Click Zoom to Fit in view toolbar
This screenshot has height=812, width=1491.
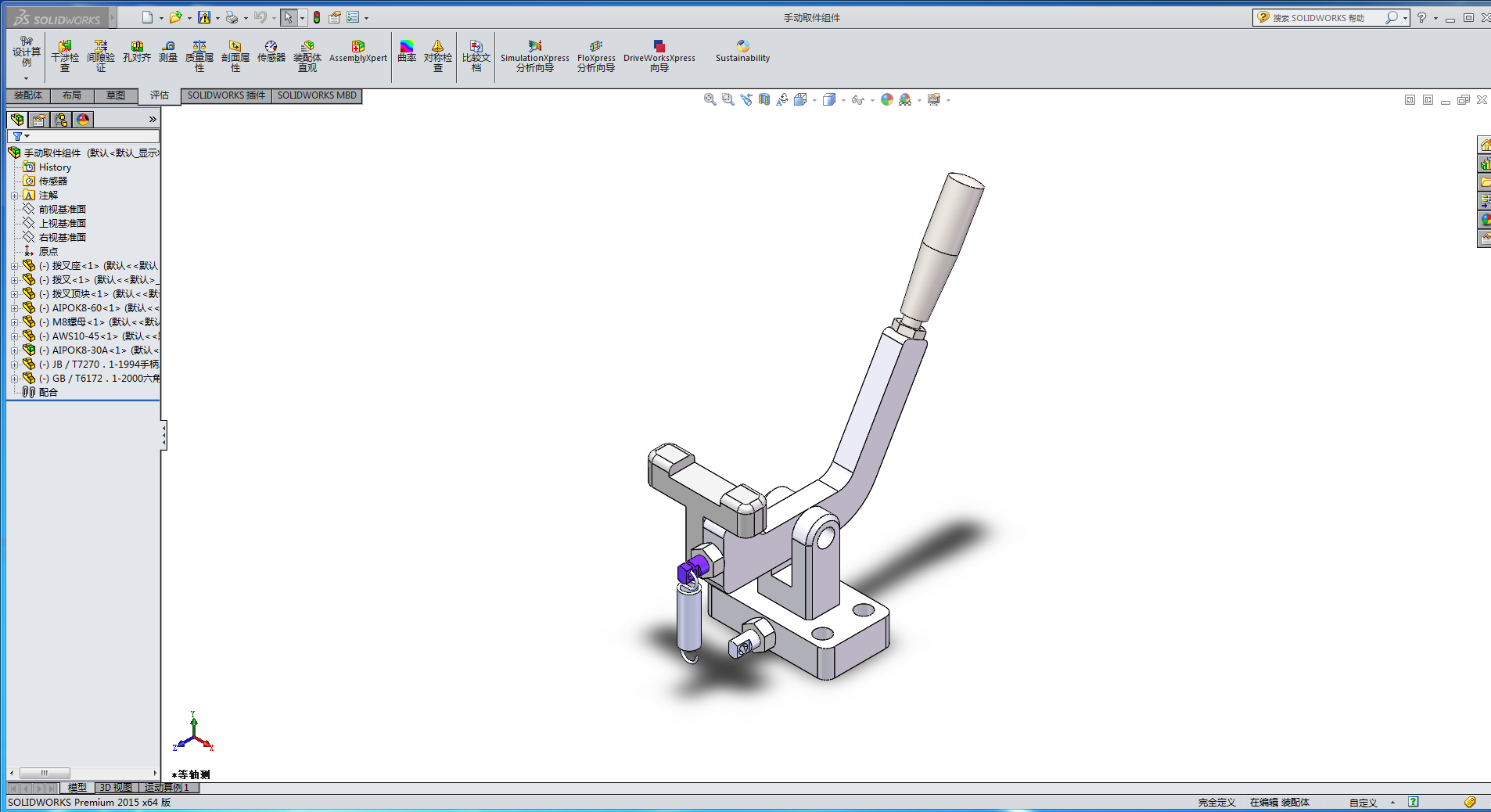[x=710, y=99]
